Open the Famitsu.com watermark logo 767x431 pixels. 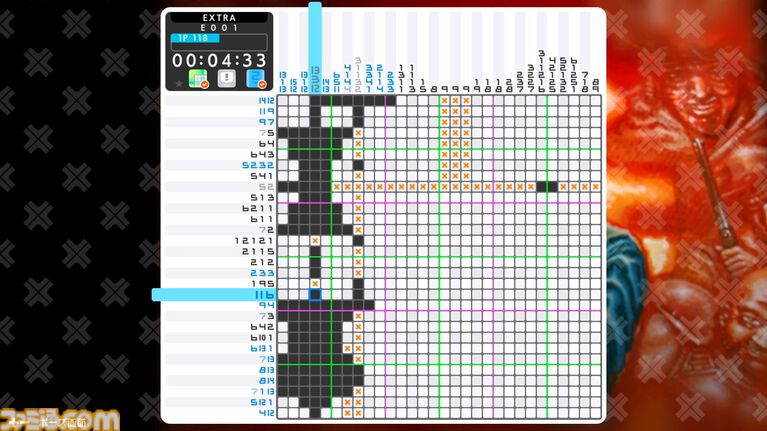60,420
